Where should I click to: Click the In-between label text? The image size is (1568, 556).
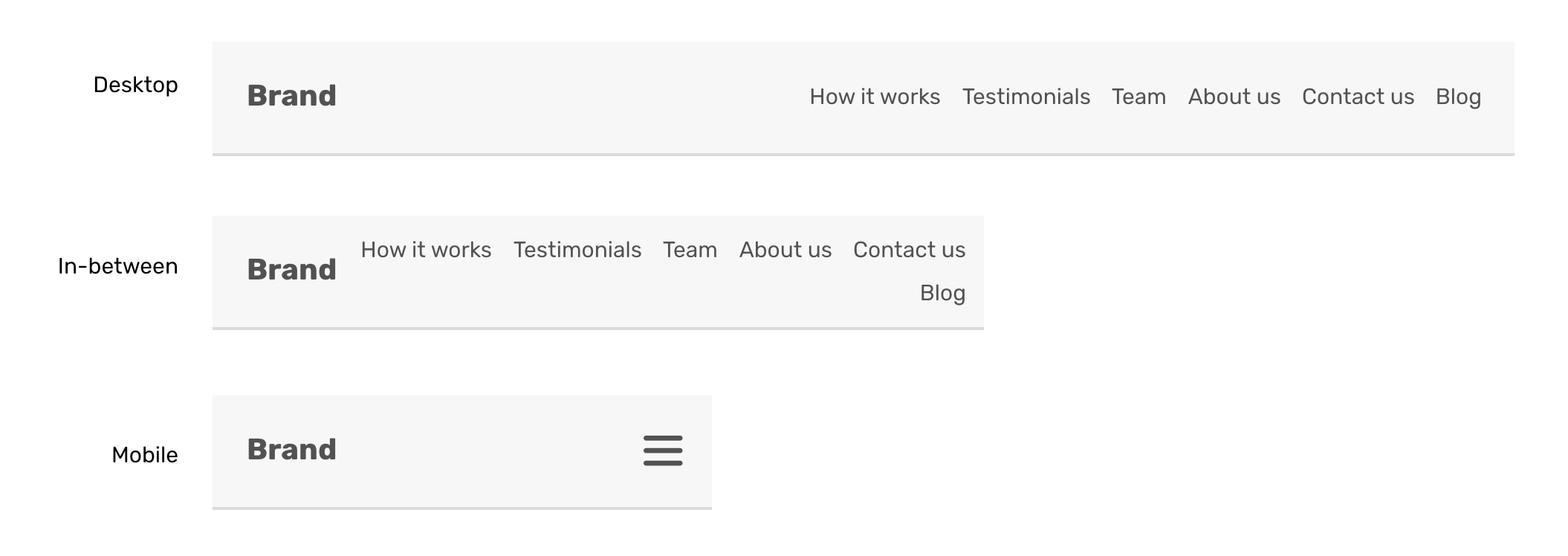point(117,266)
